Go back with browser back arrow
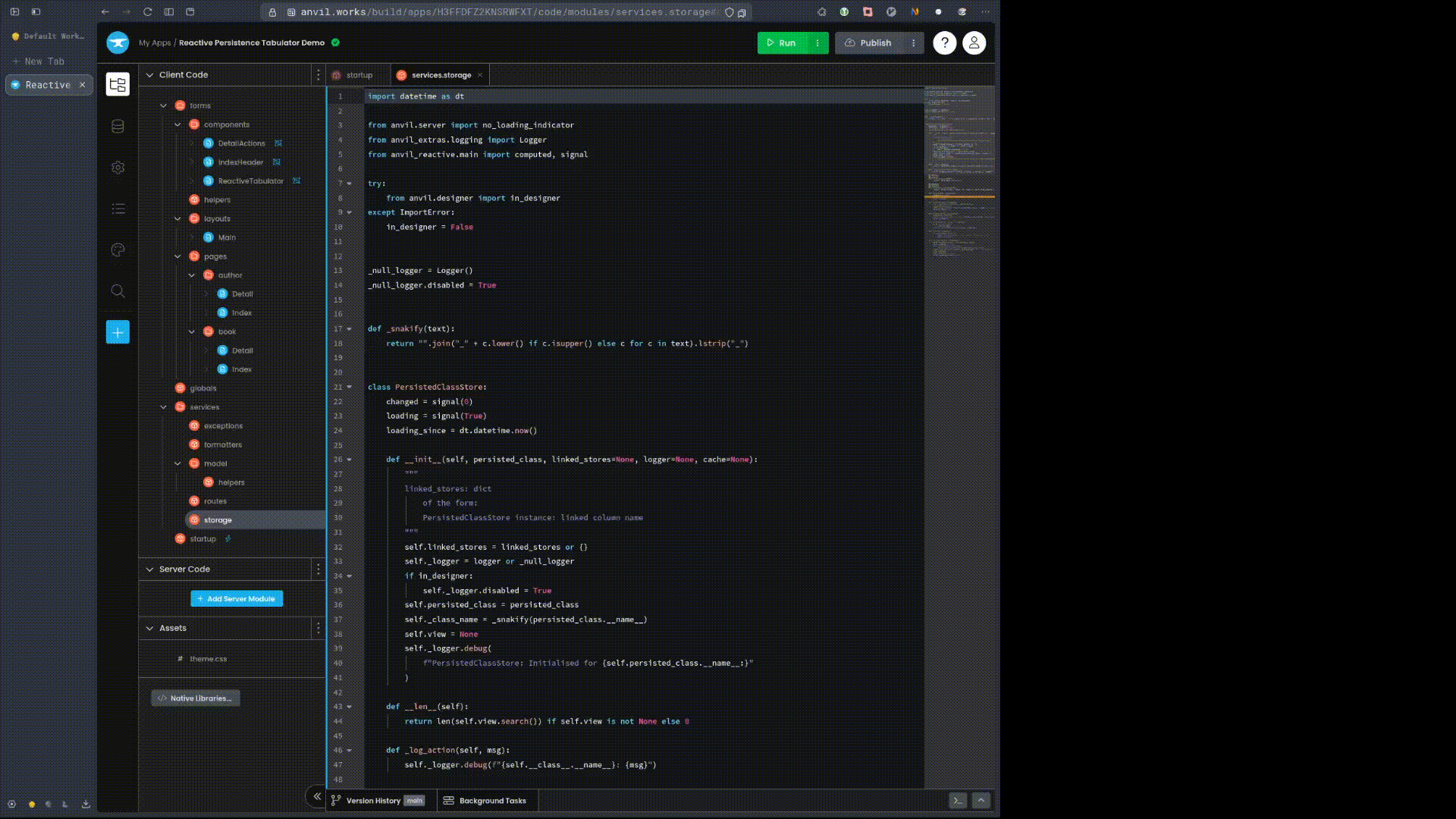 (105, 11)
